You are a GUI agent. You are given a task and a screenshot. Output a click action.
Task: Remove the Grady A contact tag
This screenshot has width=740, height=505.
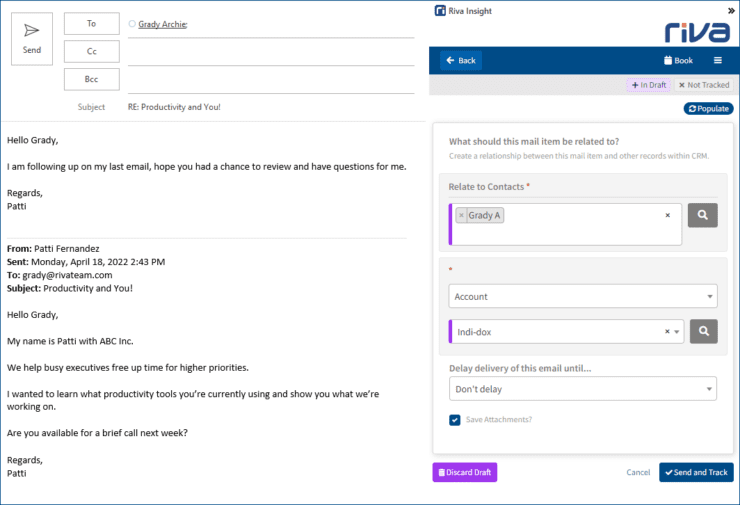(x=462, y=215)
